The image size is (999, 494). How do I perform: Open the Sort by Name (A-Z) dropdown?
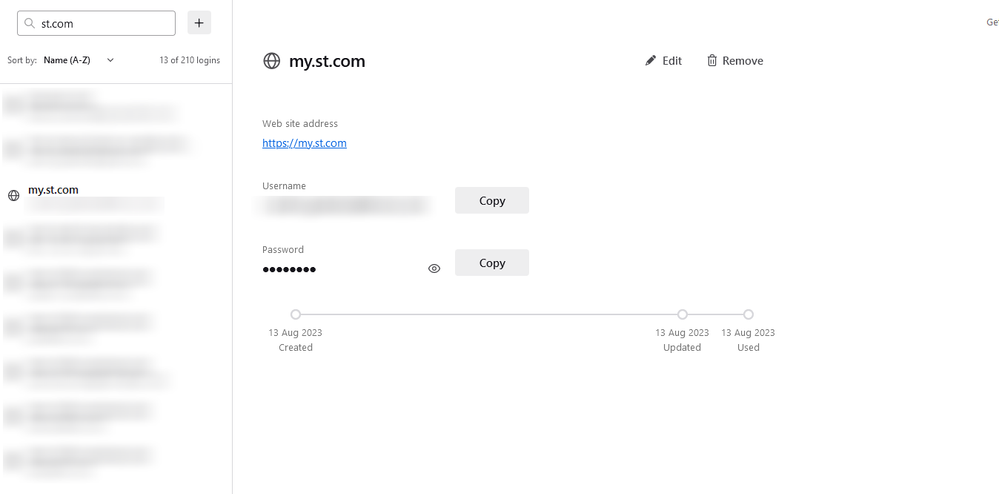(78, 60)
